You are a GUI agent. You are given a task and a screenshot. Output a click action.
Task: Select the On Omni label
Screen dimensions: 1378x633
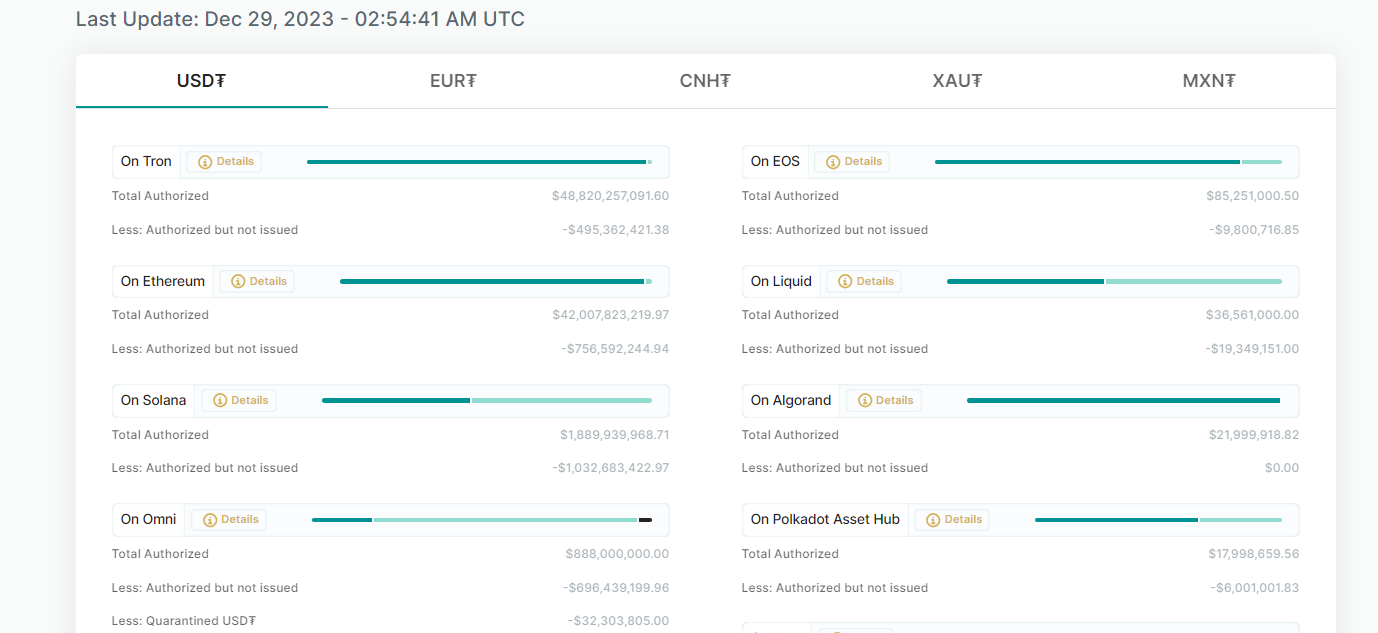(x=149, y=520)
